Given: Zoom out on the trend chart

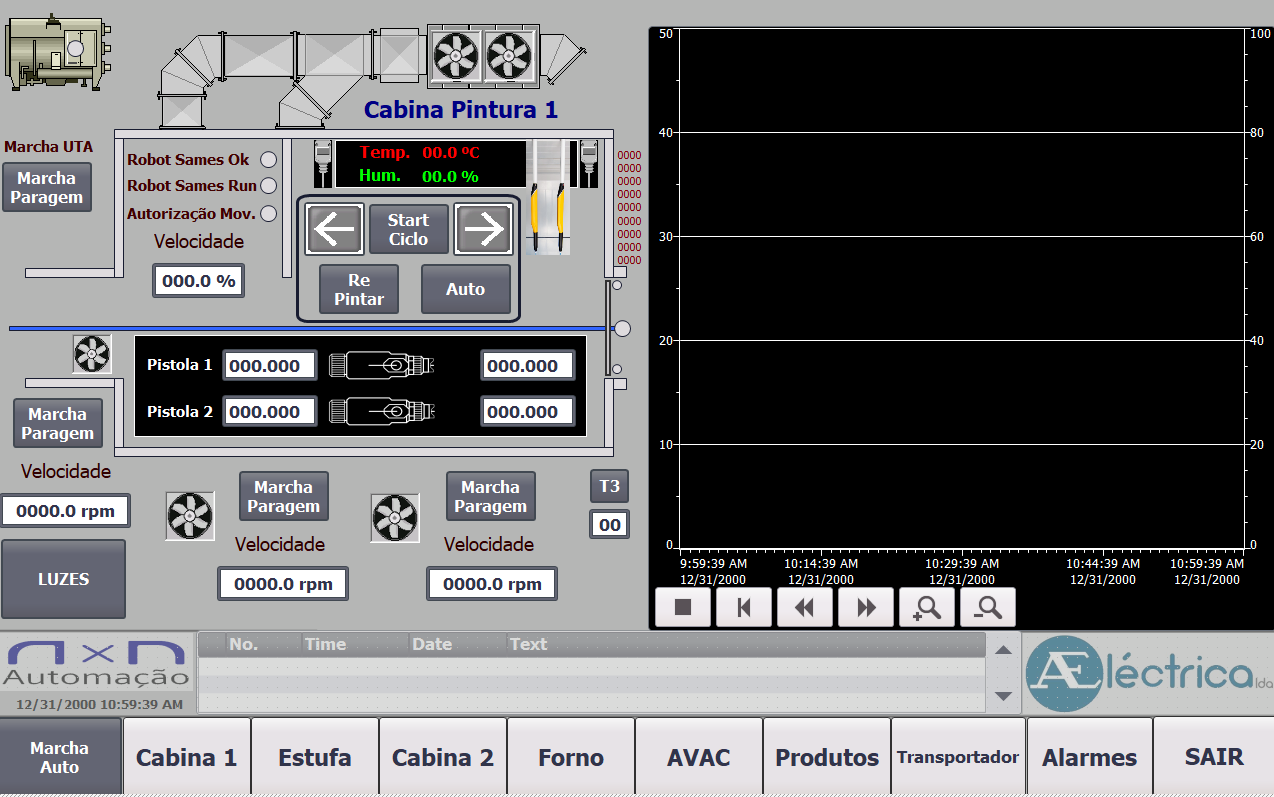Looking at the screenshot, I should (987, 607).
